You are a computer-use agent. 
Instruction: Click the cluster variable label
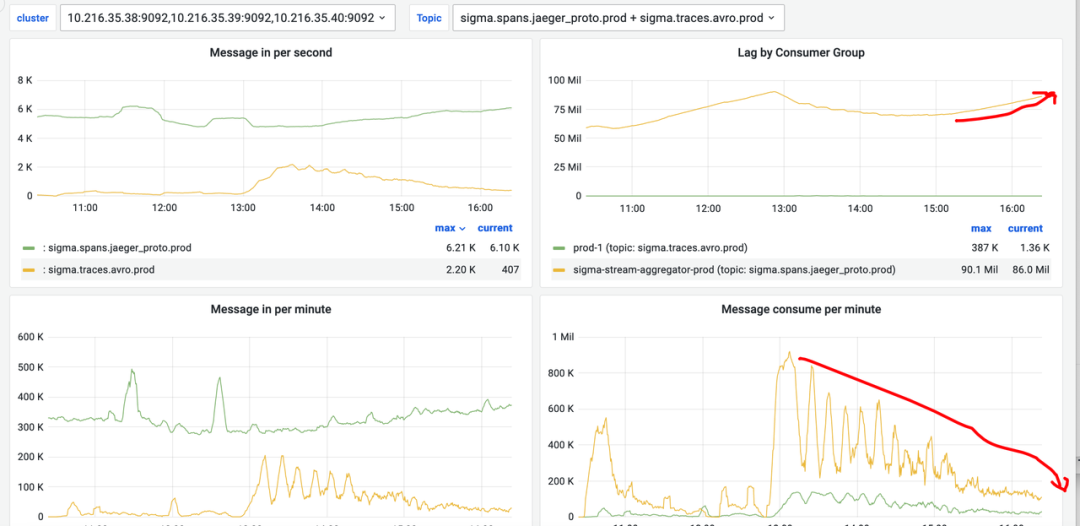tap(33, 18)
